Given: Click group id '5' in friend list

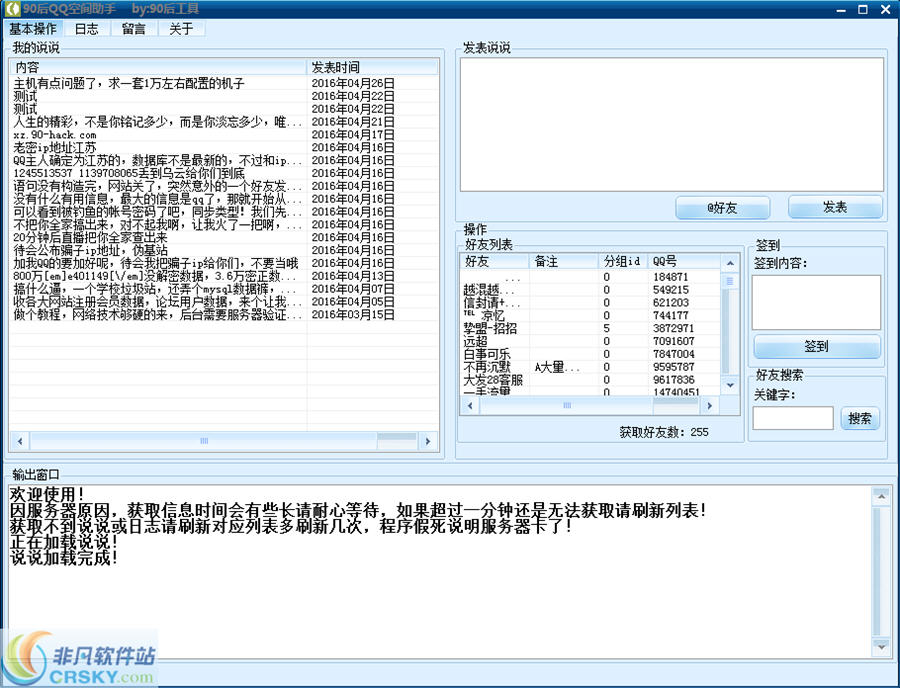Looking at the screenshot, I should coord(607,328).
